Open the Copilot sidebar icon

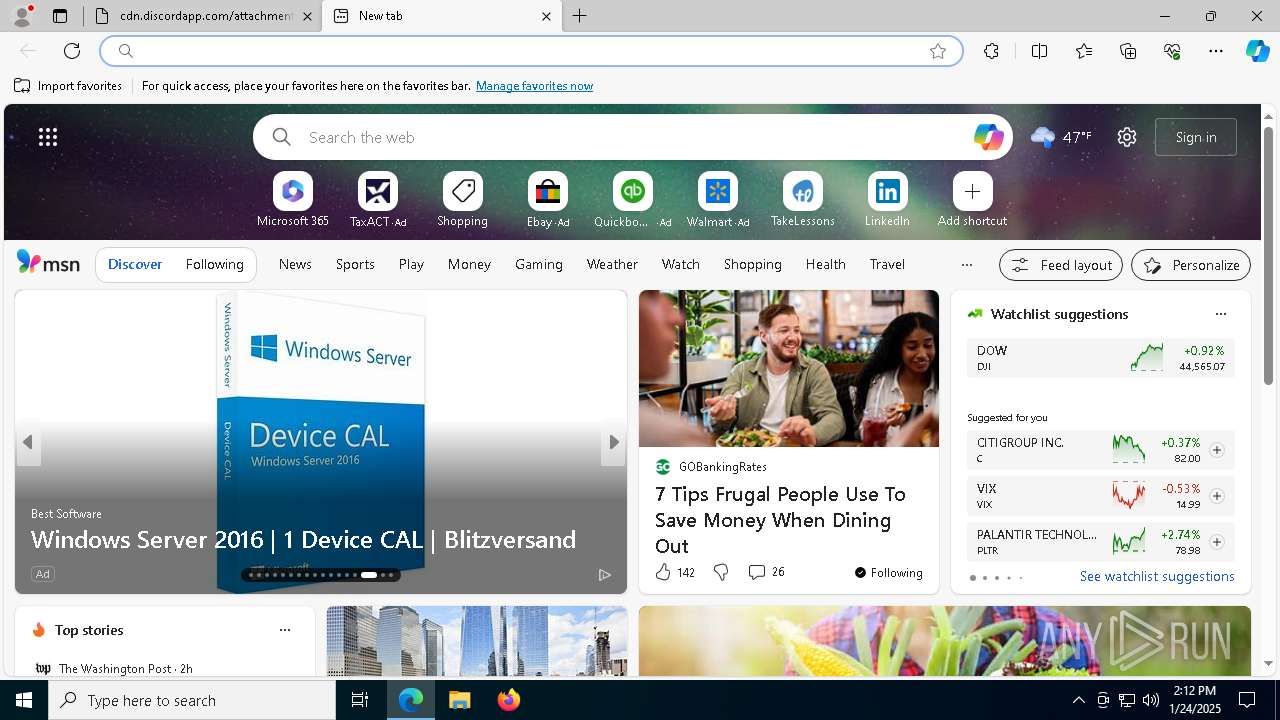pos(1257,51)
